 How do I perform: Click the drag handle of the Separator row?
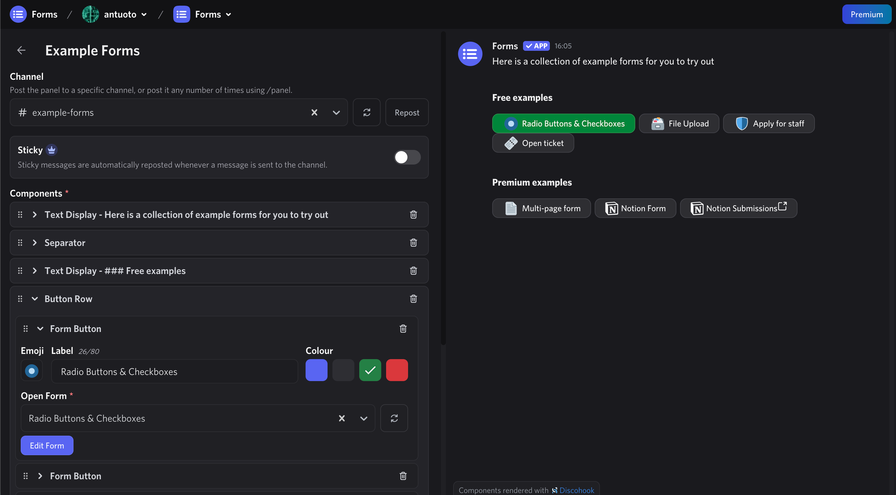click(20, 243)
